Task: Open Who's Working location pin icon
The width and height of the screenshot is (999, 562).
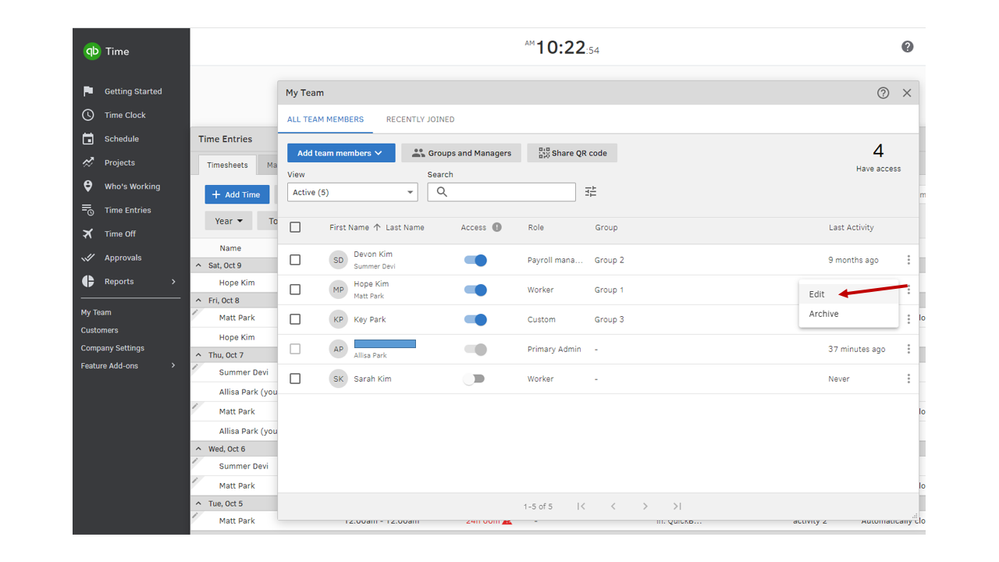Action: pyautogui.click(x=88, y=186)
